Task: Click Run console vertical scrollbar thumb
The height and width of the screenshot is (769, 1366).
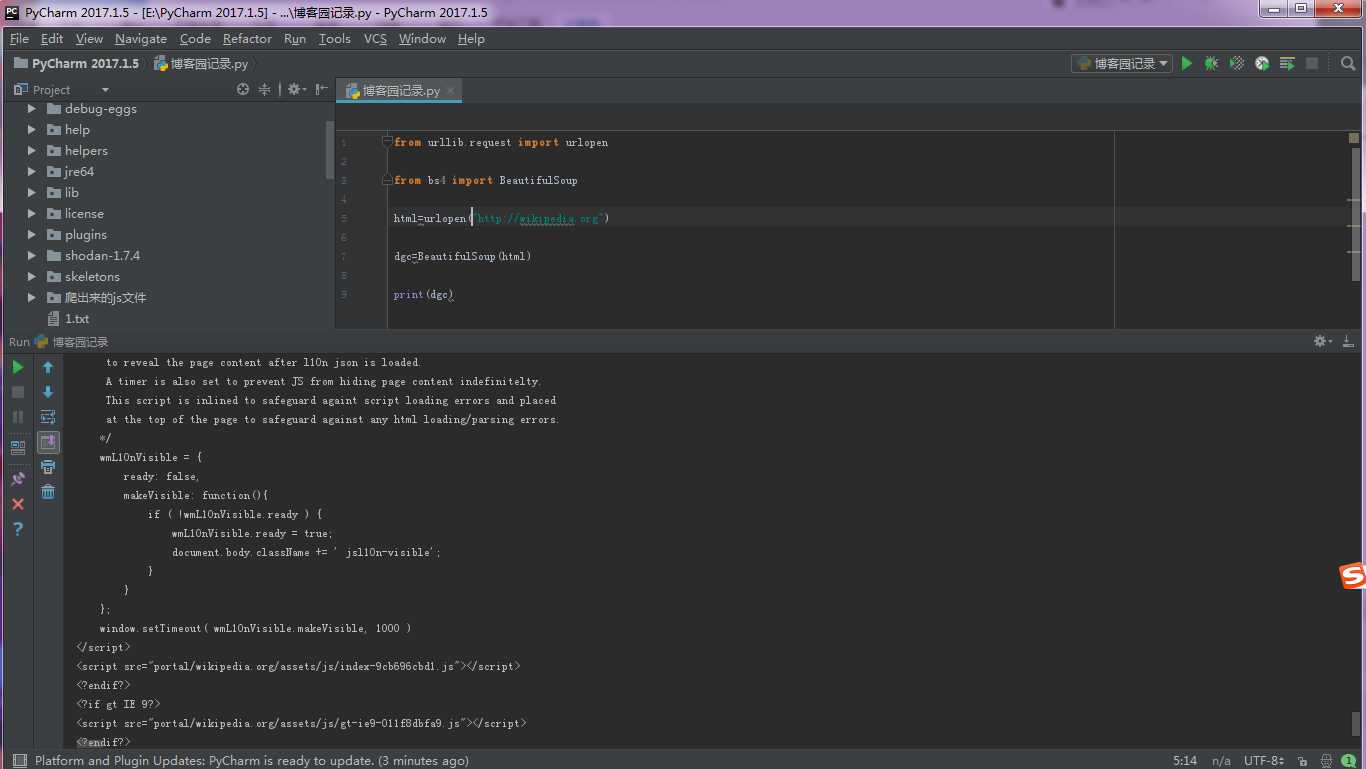Action: [1357, 724]
